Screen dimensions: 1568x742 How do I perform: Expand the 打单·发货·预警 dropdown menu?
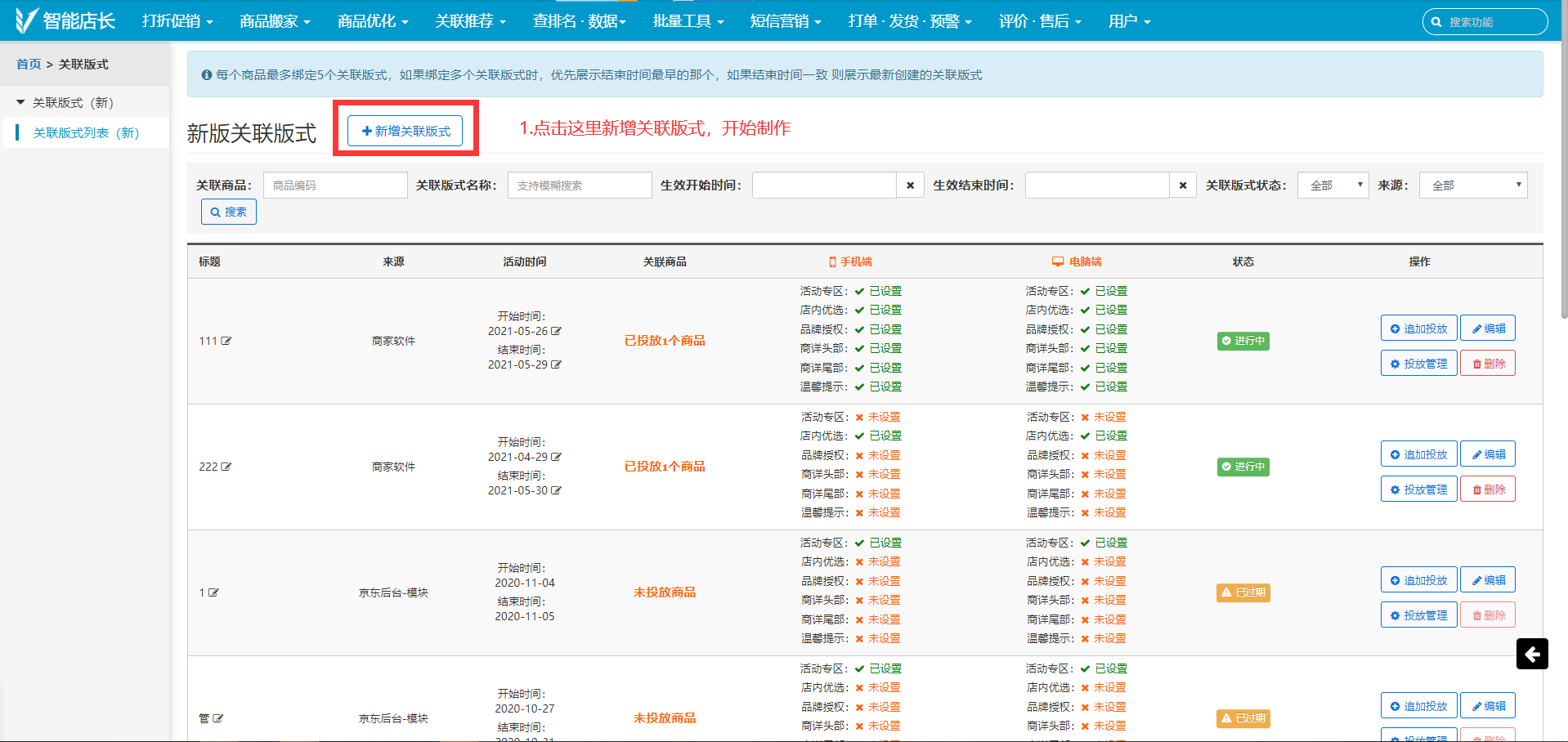tap(910, 21)
